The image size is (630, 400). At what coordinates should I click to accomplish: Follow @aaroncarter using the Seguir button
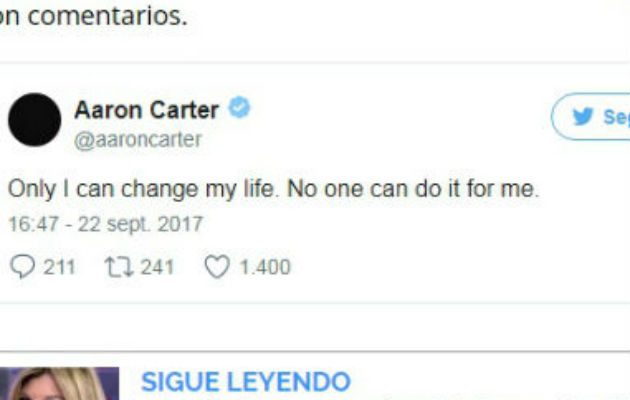pos(591,116)
